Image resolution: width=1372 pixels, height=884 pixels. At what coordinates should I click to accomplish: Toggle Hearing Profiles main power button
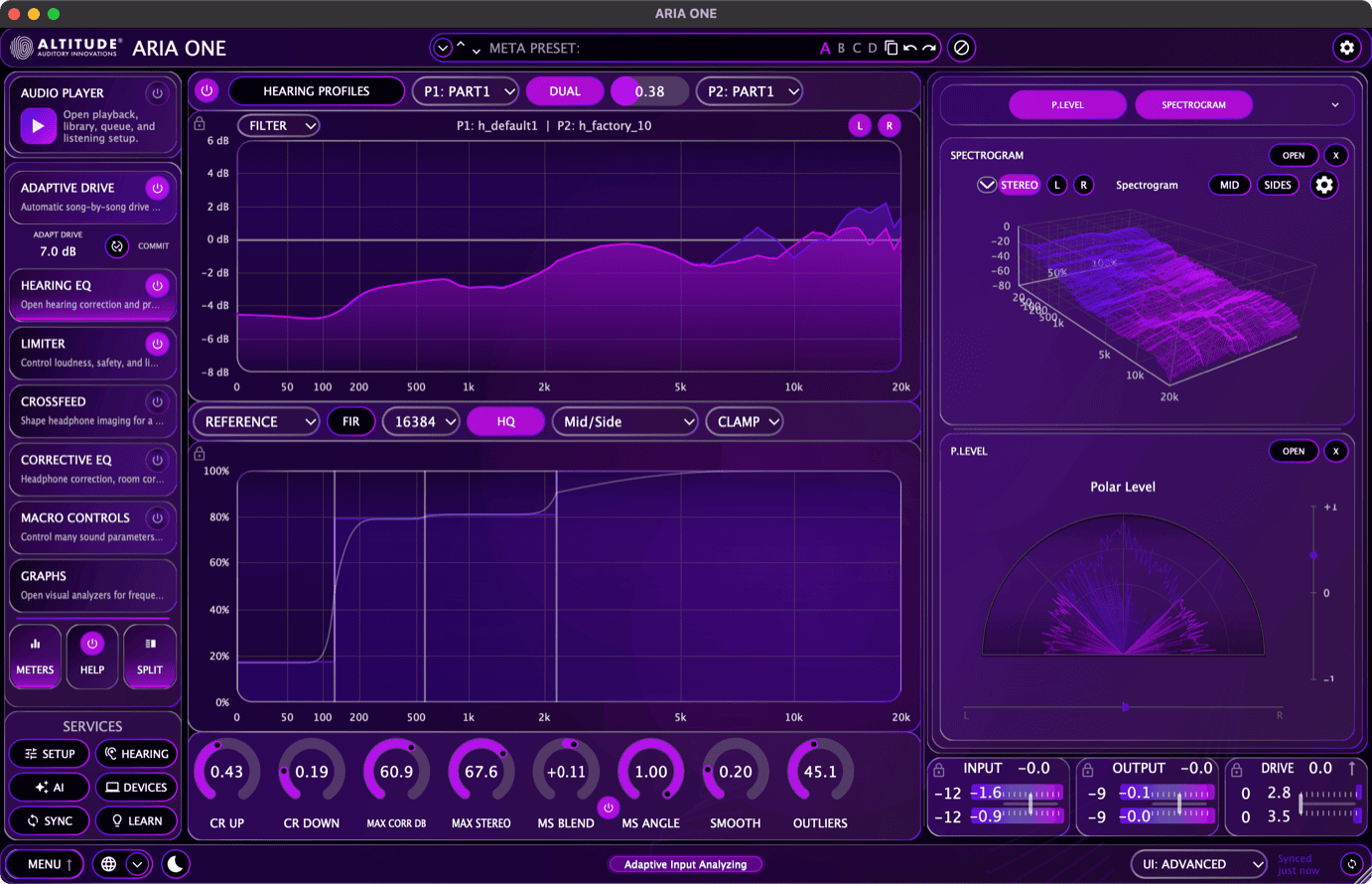206,90
